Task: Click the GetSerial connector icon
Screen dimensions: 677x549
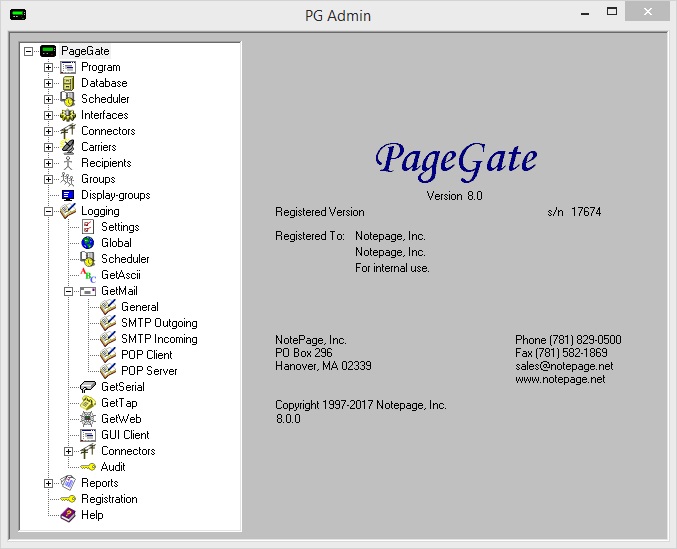Action: (x=88, y=387)
